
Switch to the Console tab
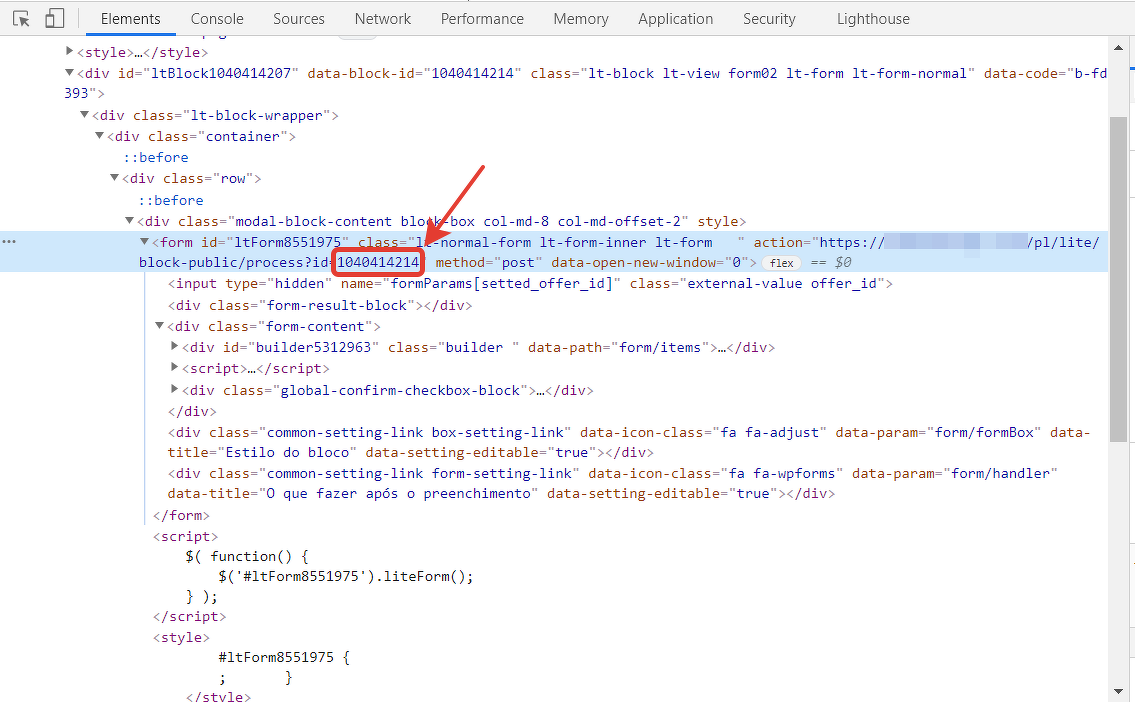coord(217,19)
